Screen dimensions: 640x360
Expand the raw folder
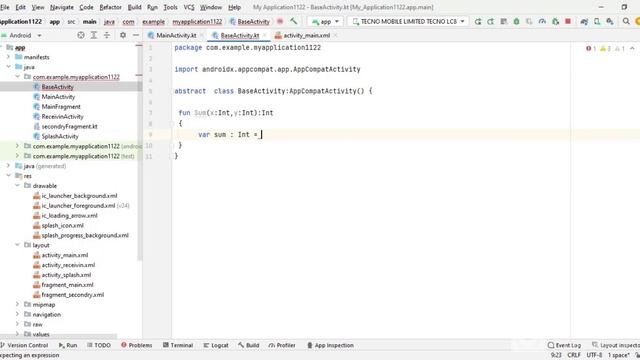17,324
